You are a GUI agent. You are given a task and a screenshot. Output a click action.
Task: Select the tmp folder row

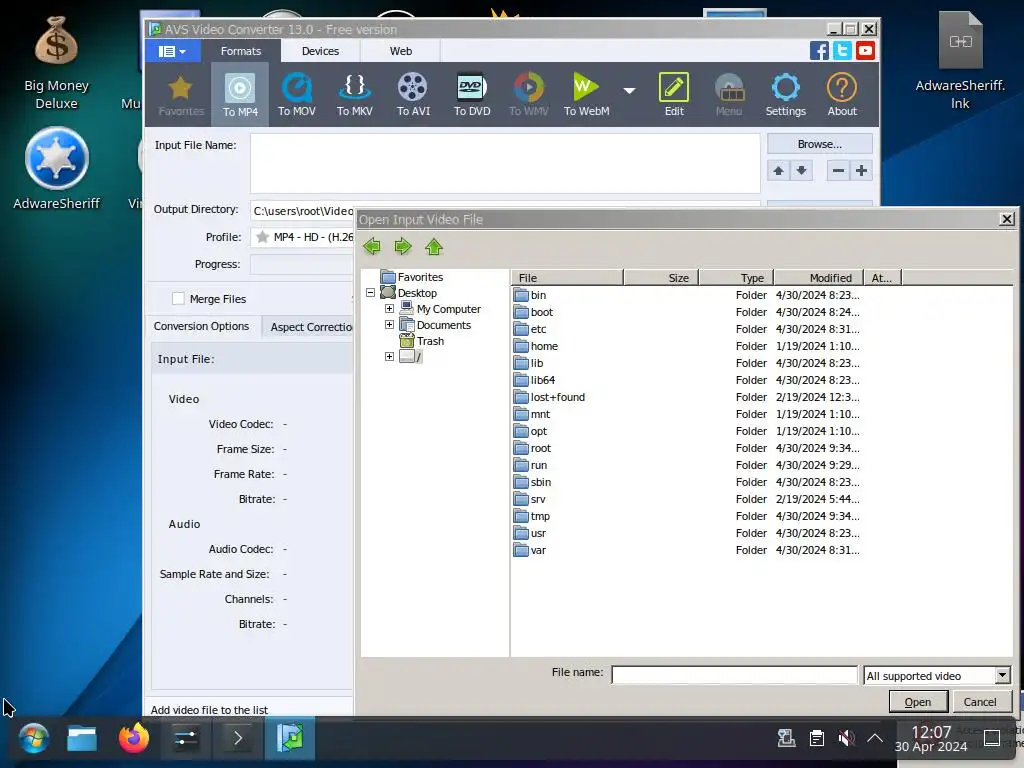point(686,516)
